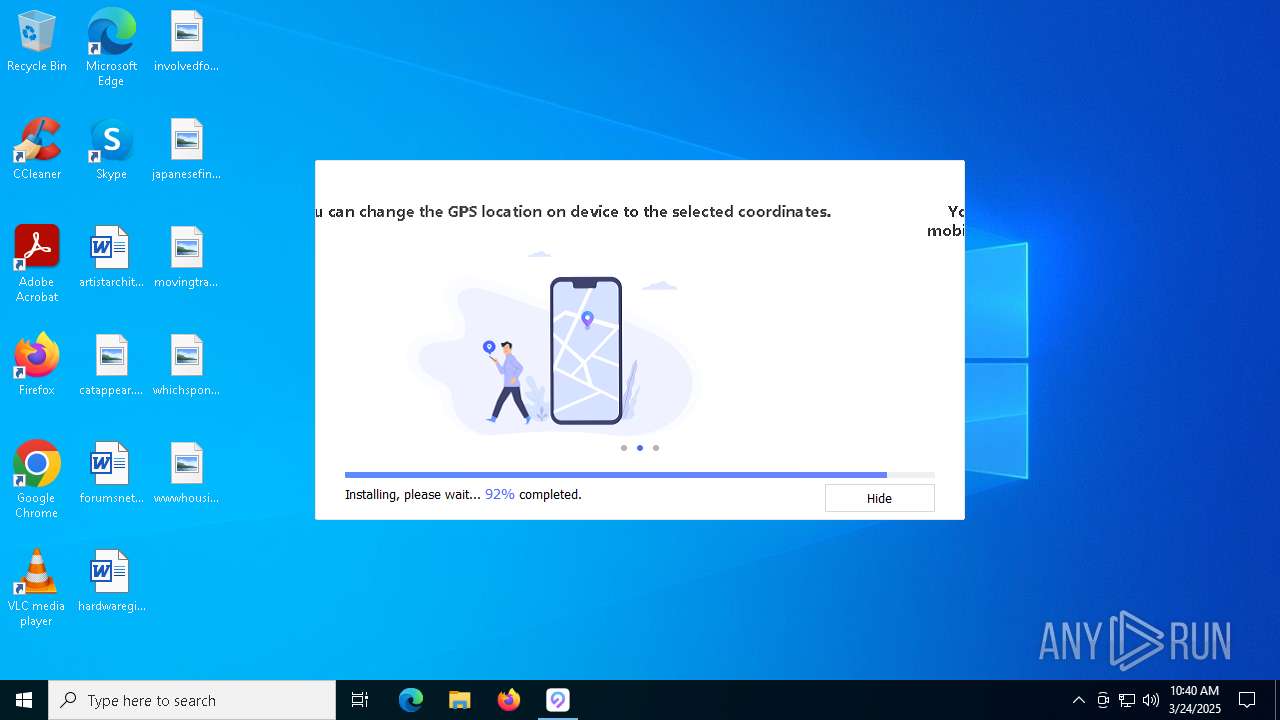Viewport: 1280px width, 720px height.
Task: Open VLC media player shortcut
Action: click(37, 588)
